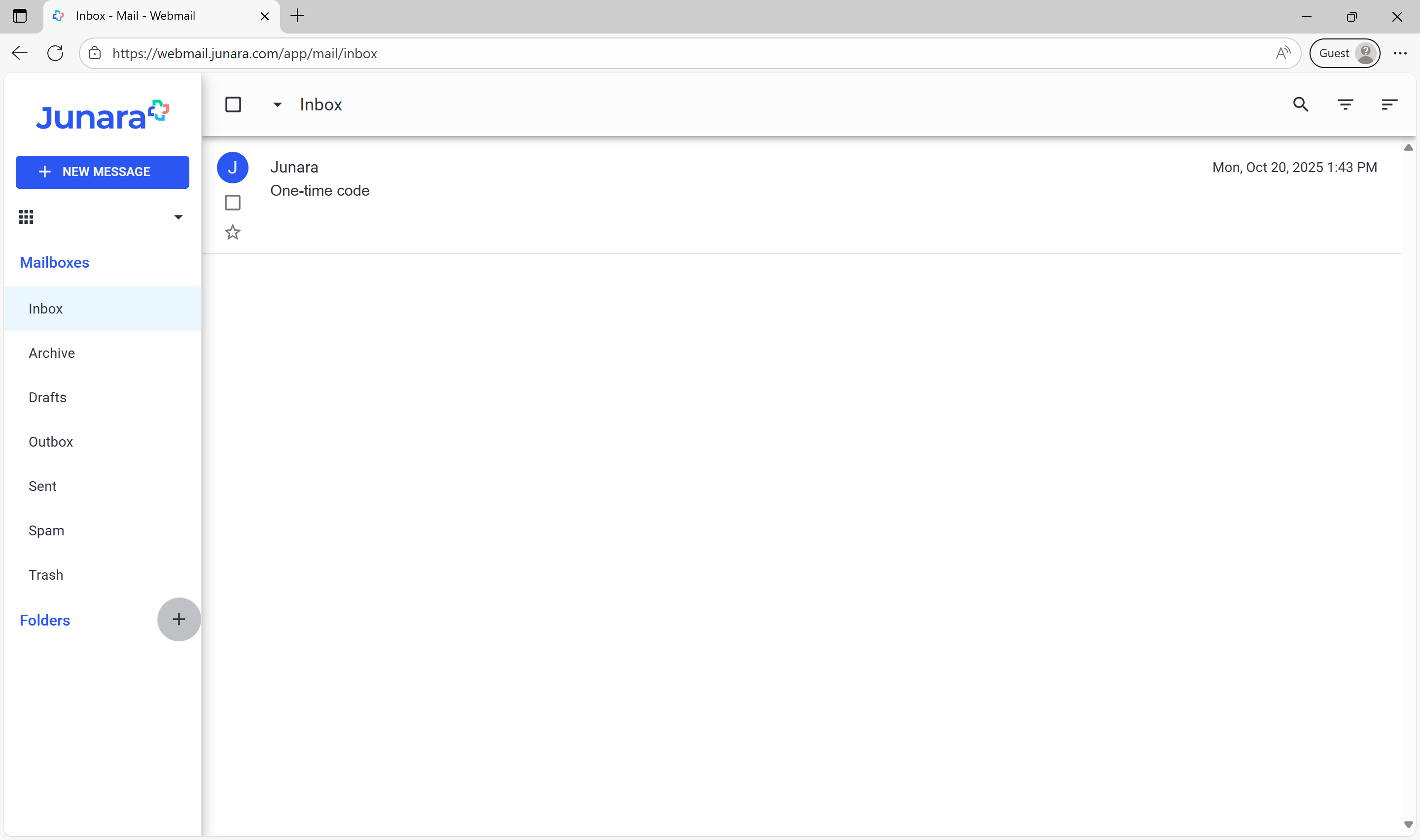Open the sort messages icon
The width and height of the screenshot is (1420, 840).
coord(1389,104)
